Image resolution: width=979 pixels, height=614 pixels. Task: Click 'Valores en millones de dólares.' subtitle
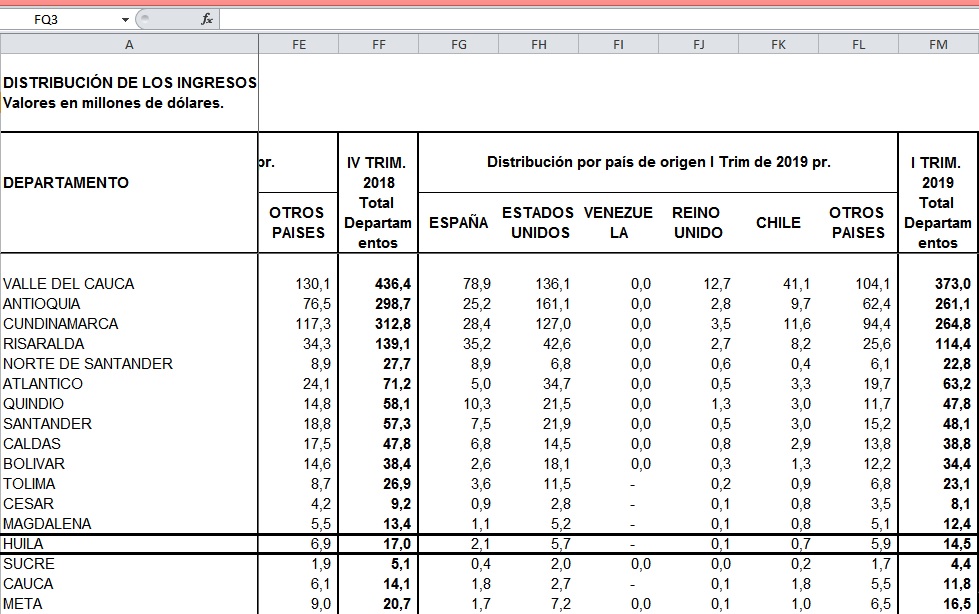coord(113,102)
